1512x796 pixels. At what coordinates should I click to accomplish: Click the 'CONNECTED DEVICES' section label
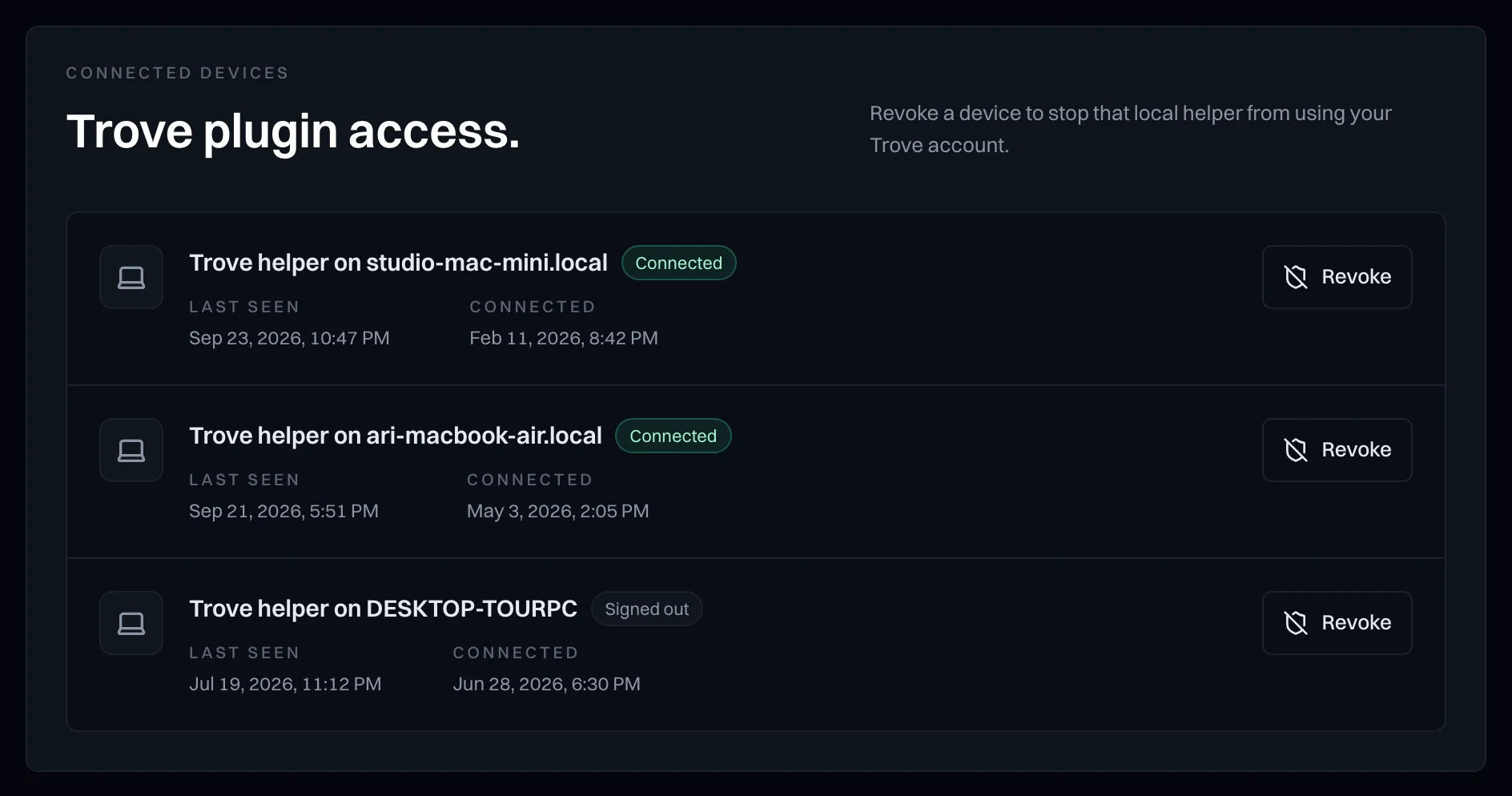pyautogui.click(x=177, y=73)
